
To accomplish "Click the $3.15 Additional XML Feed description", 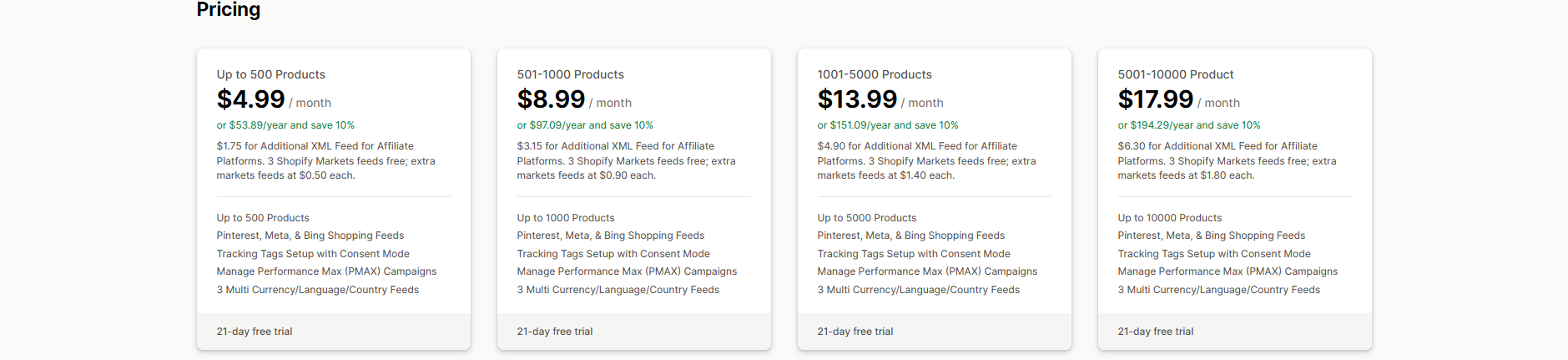I will [626, 160].
